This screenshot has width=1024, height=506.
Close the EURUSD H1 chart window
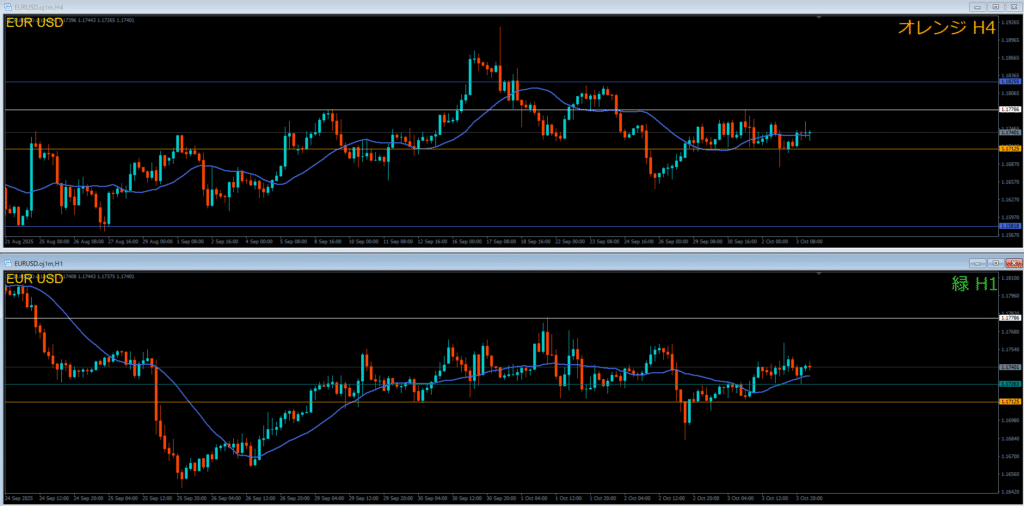tap(1012, 262)
